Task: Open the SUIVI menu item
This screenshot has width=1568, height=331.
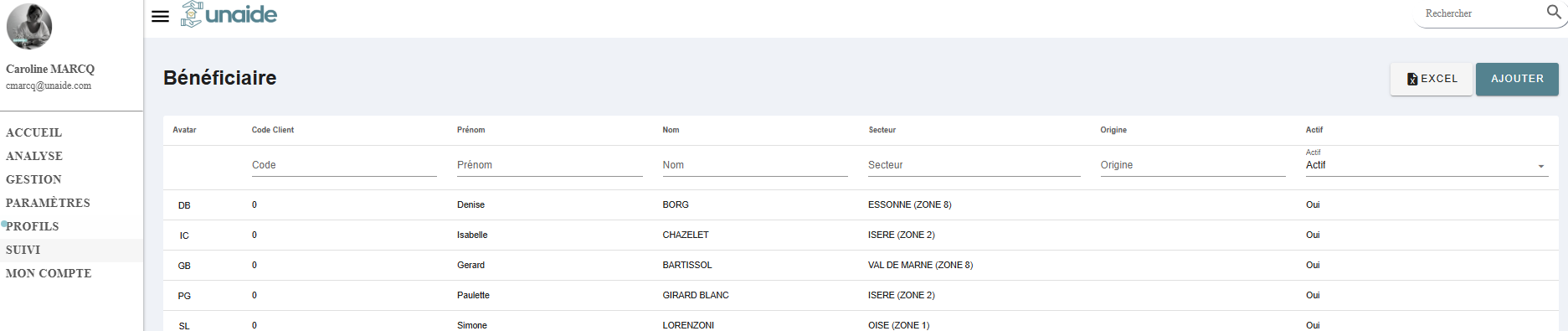Action: point(23,250)
